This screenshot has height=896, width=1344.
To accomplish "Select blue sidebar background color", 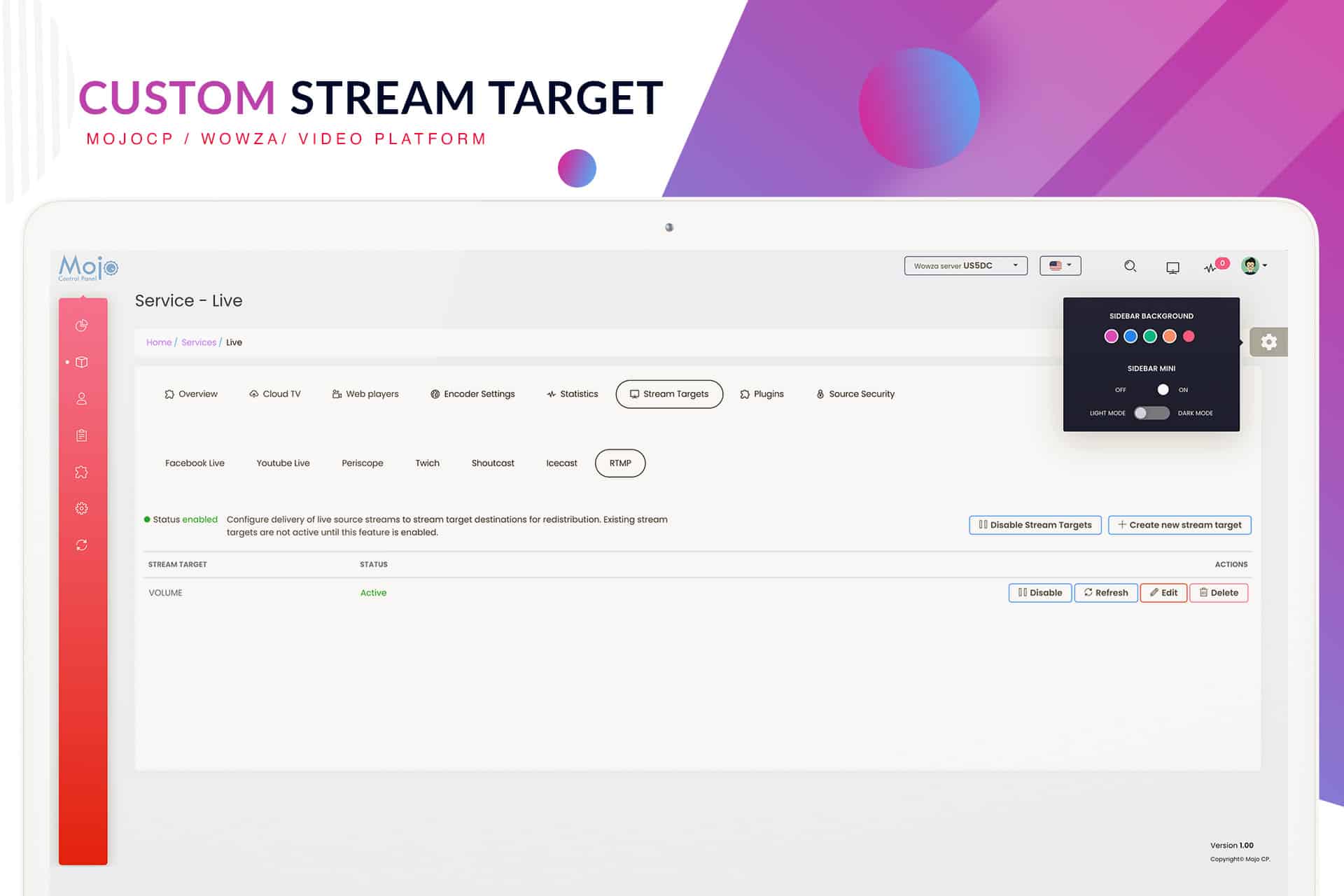I will tap(1130, 337).
